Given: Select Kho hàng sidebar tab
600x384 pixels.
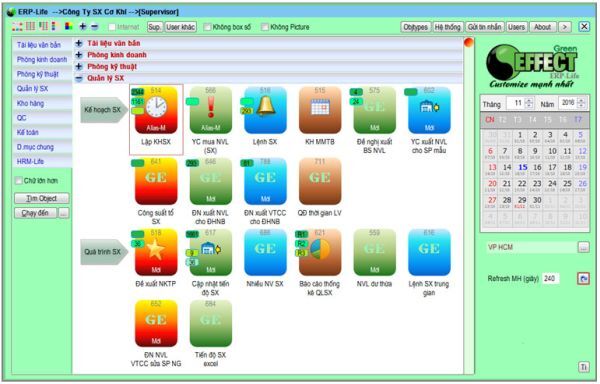Looking at the screenshot, I should pos(41,103).
